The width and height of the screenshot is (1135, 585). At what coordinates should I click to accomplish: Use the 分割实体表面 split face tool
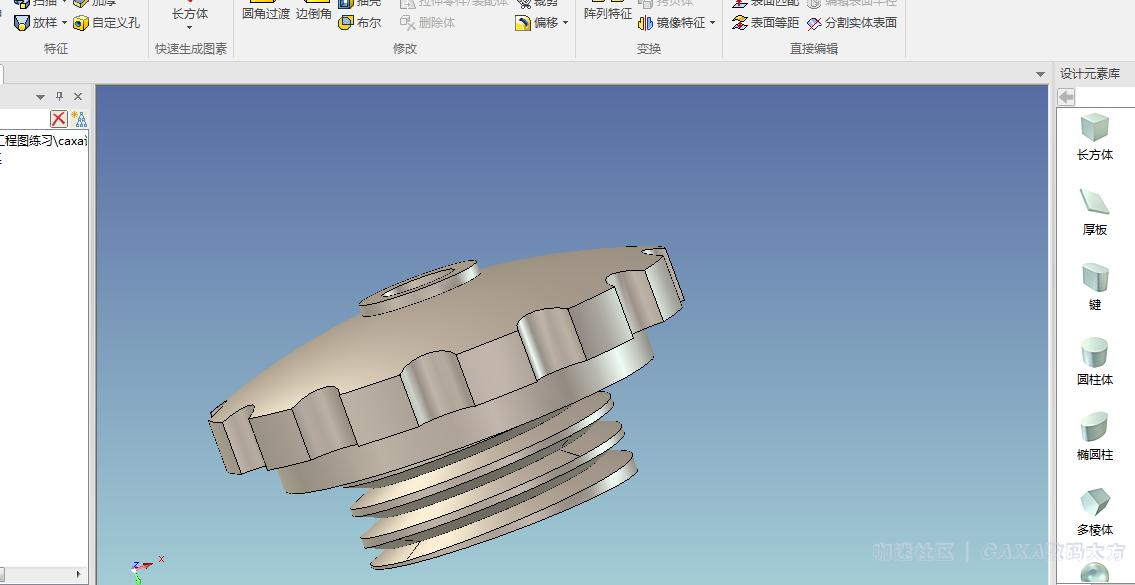point(852,22)
